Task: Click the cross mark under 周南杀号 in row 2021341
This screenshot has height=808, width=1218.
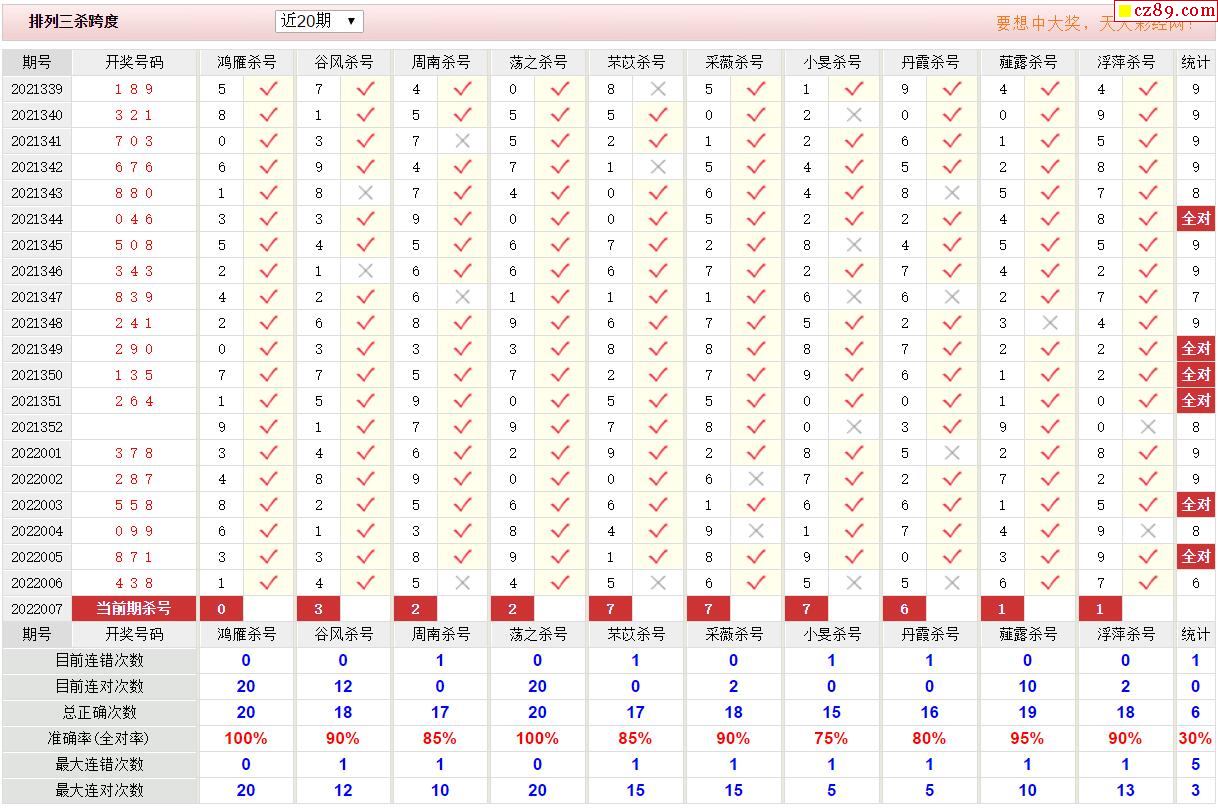Action: (x=462, y=141)
